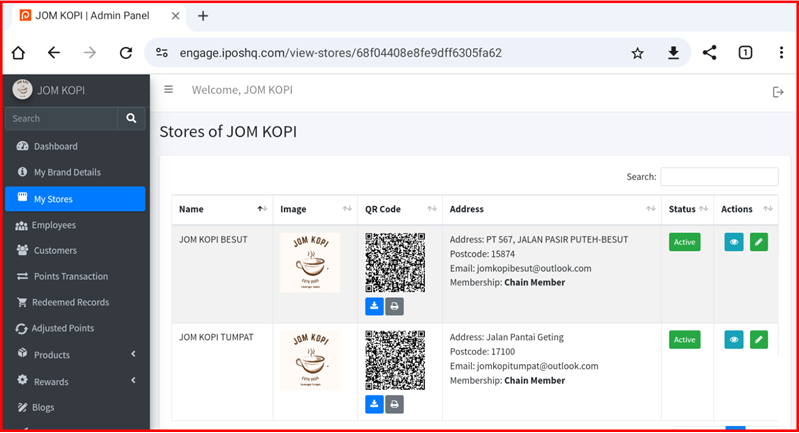This screenshot has width=799, height=433.
Task: Print the JOM KOPI TUMPAT QR code
Action: point(395,404)
